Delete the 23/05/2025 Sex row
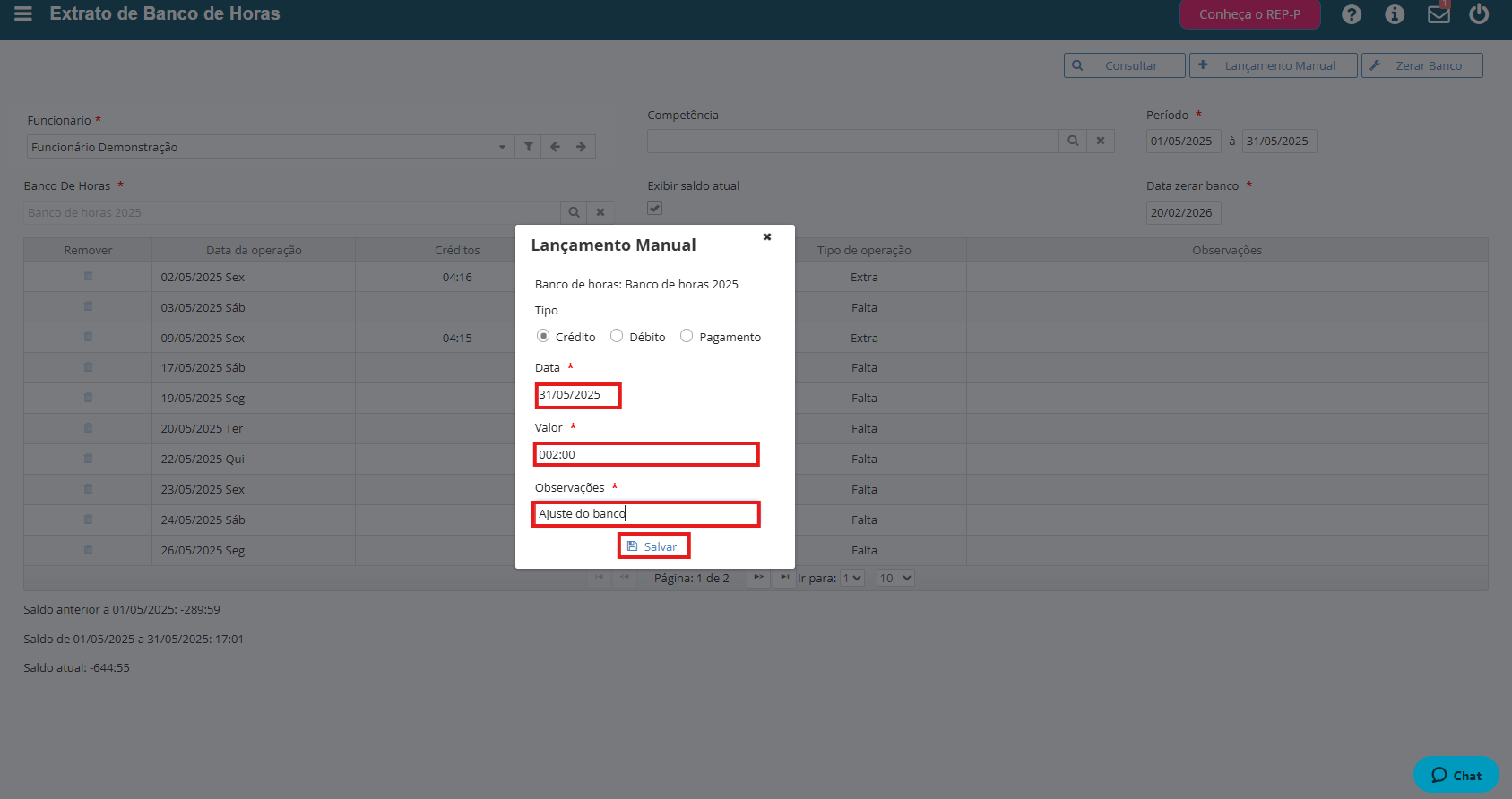Viewport: 1512px width, 799px height. pos(88,489)
